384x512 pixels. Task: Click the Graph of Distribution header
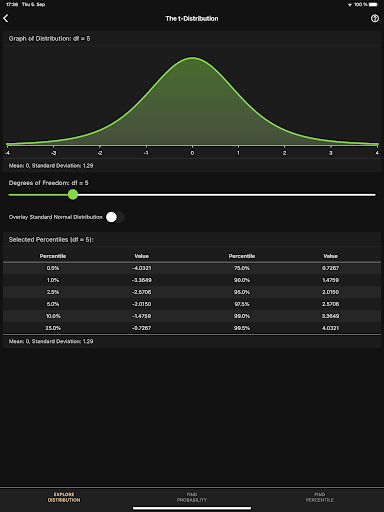point(49,39)
